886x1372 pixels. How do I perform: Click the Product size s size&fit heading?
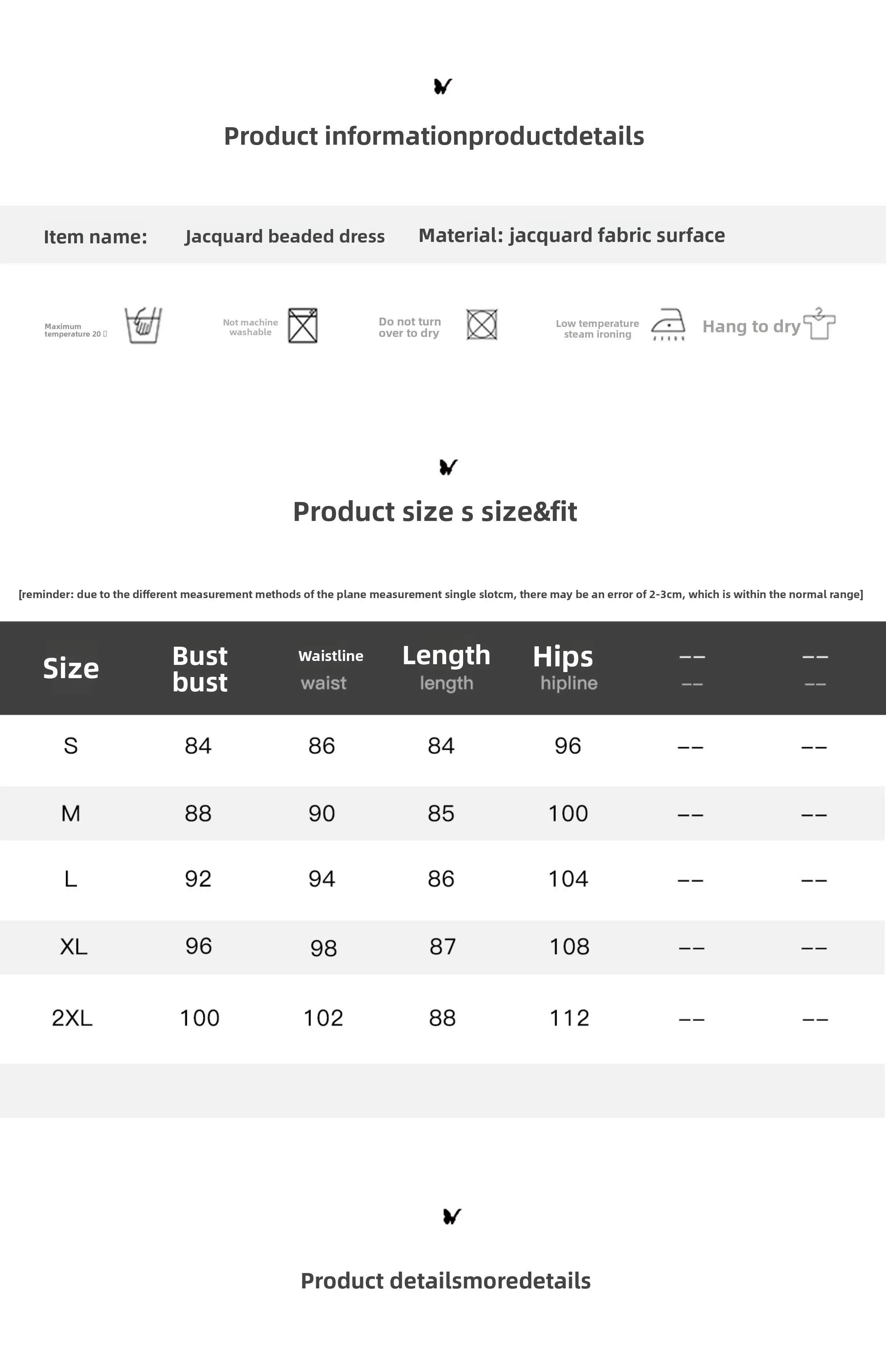coord(435,511)
